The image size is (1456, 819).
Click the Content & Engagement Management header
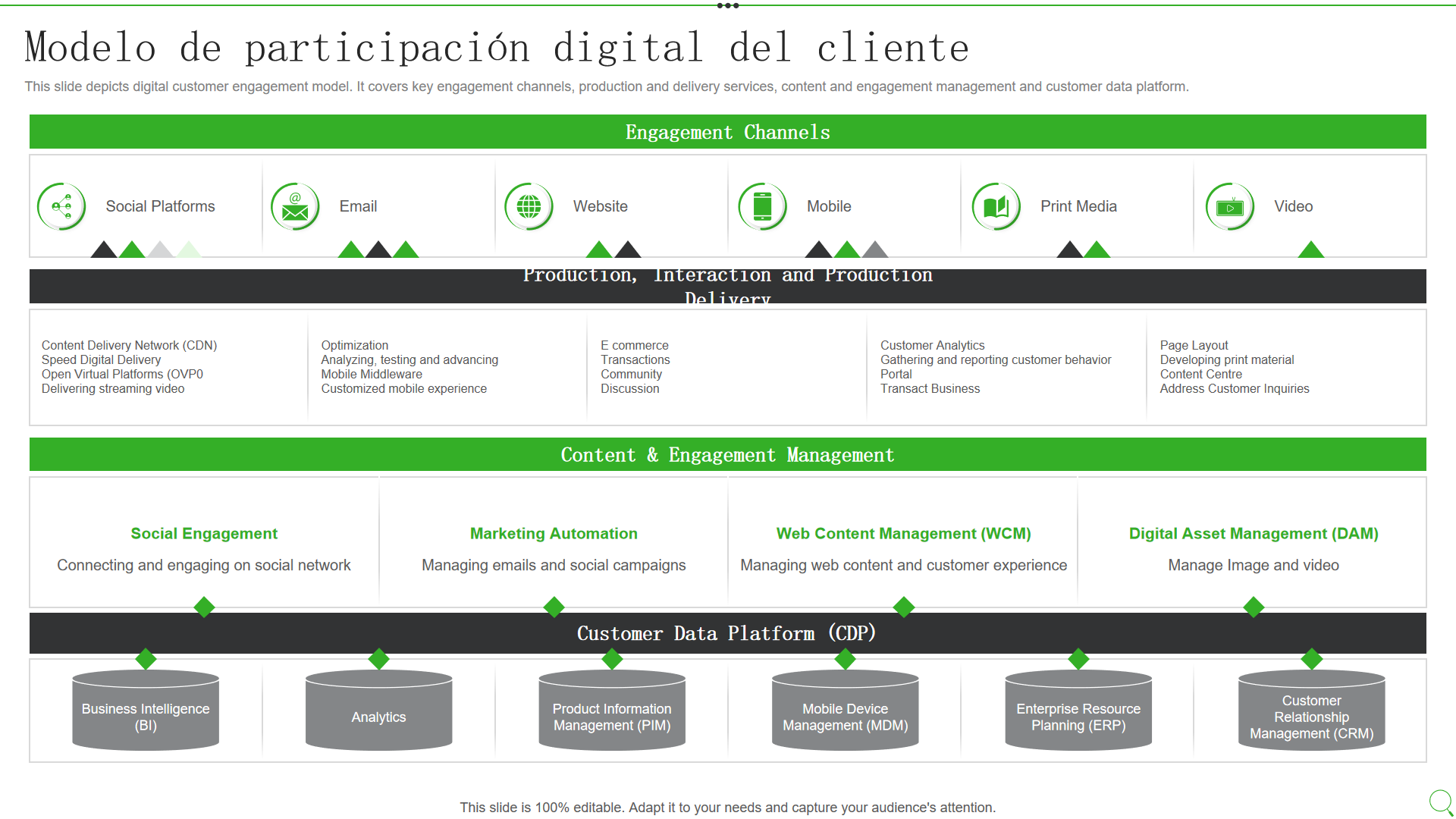tap(728, 454)
